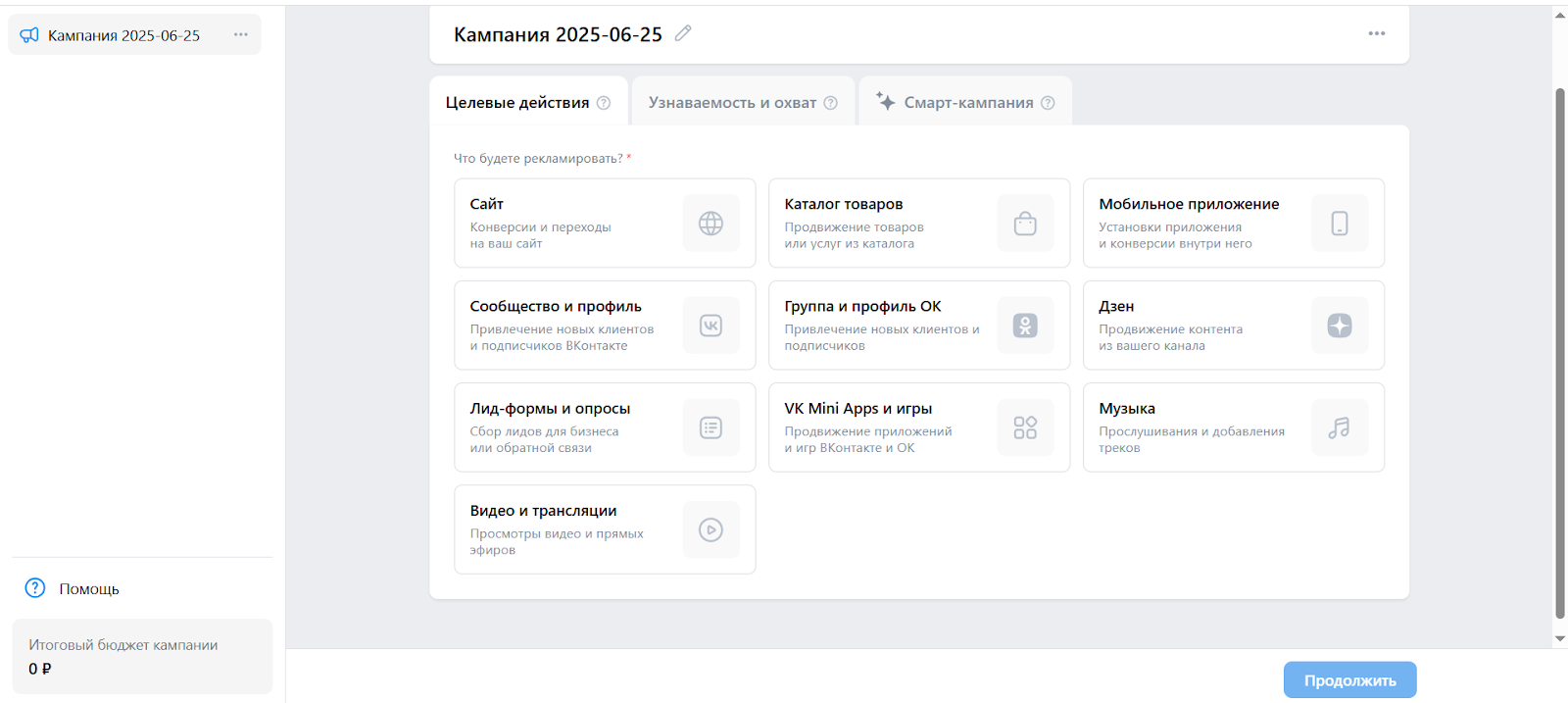Select the Видео и трансляции card
Image resolution: width=1568 pixels, height=703 pixels.
(x=605, y=528)
